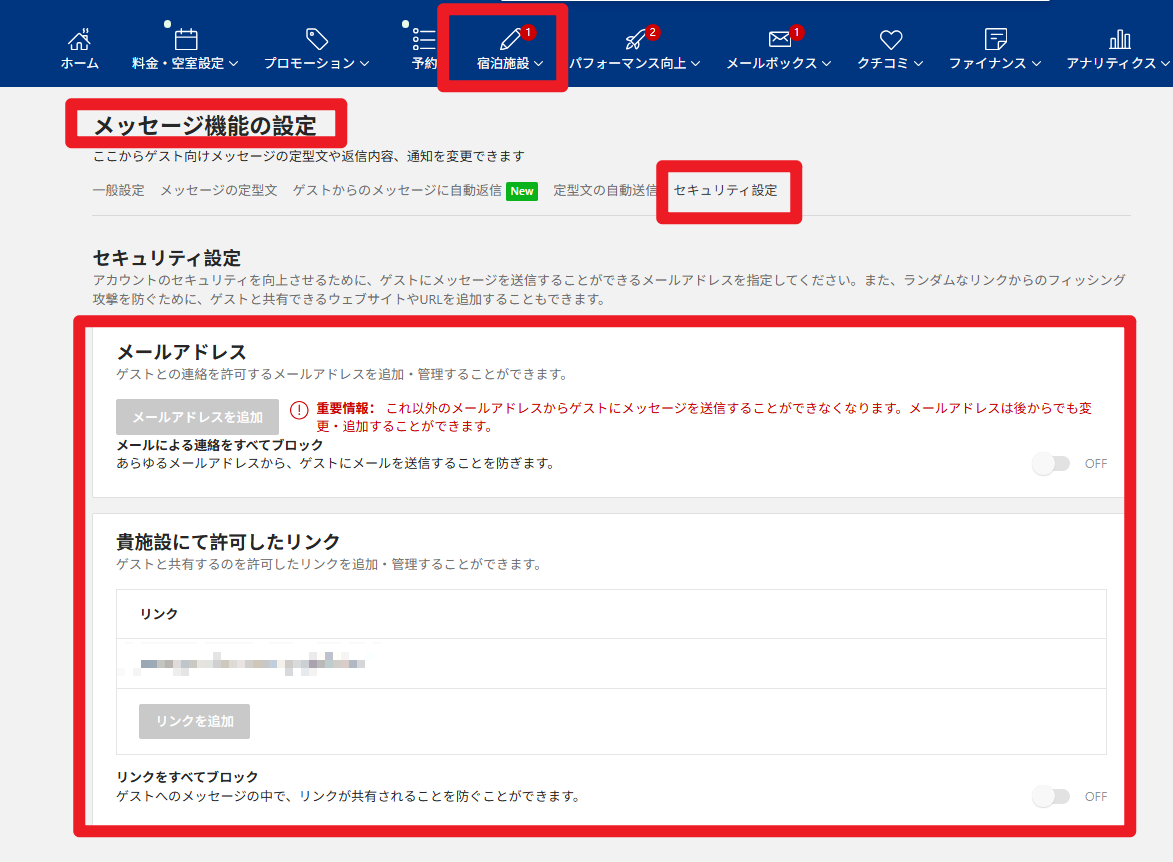Select the セキュリティ設定 tab
The height and width of the screenshot is (862, 1173).
pos(726,191)
